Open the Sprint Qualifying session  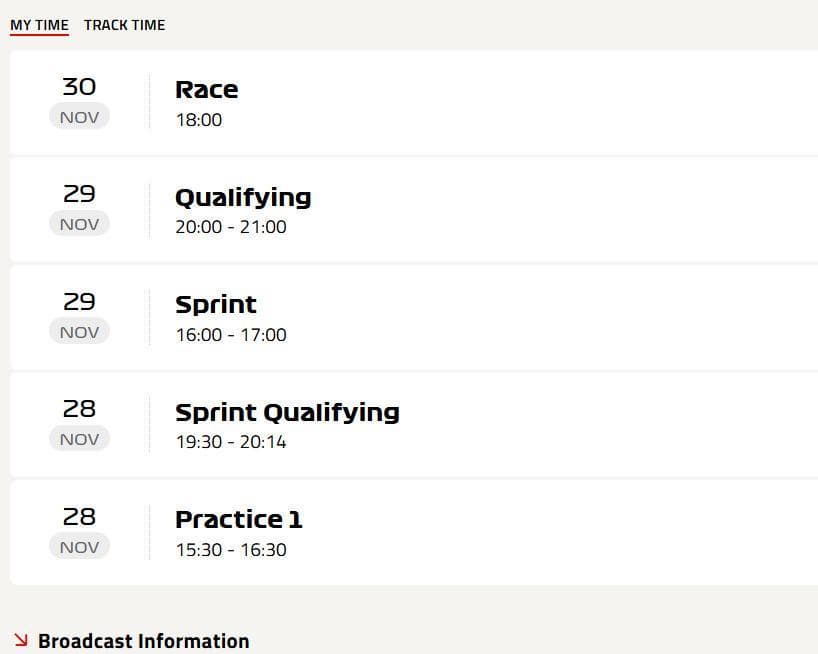point(287,412)
